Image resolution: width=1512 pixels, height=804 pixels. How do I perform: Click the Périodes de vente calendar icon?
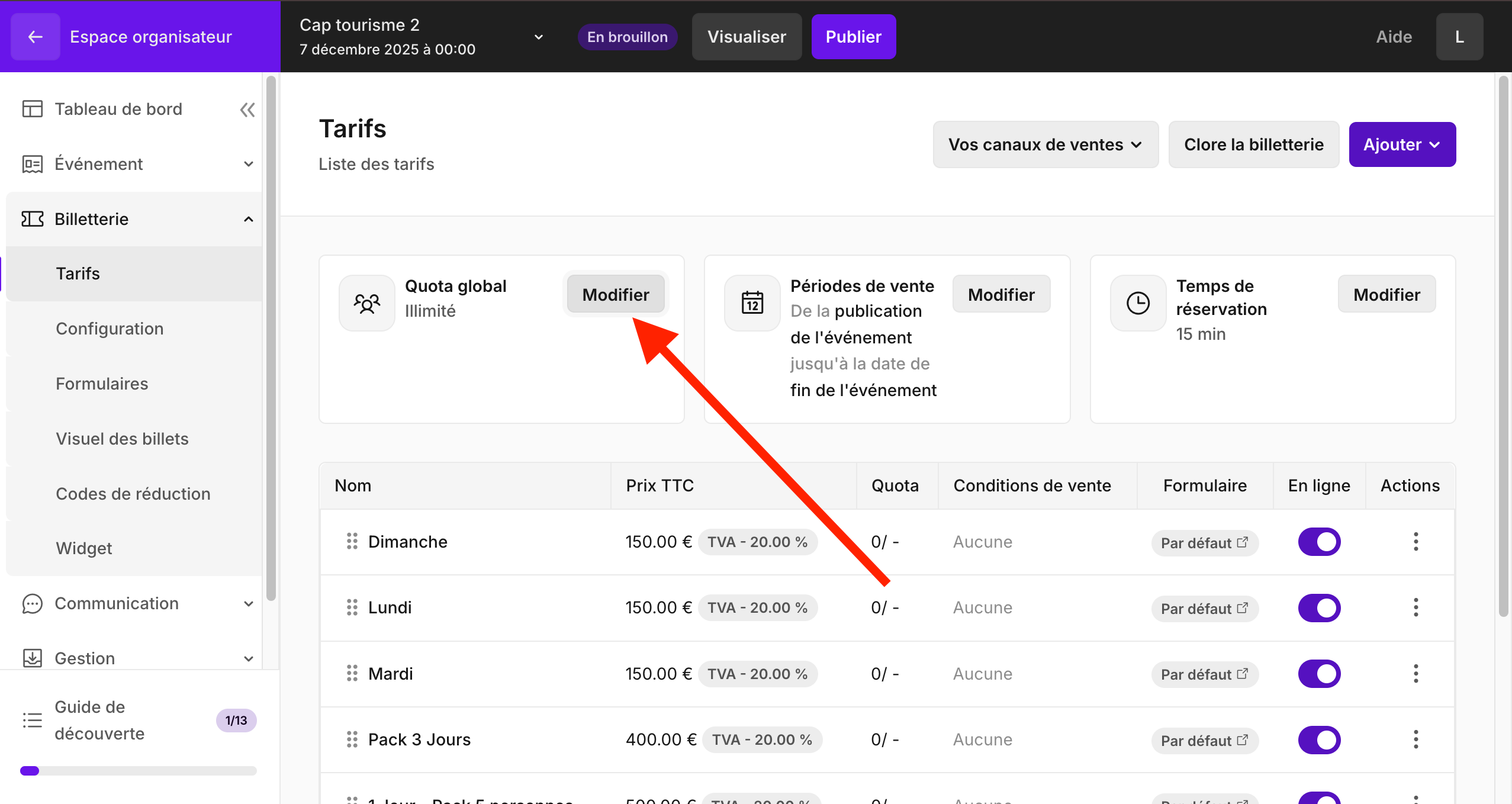pos(752,303)
